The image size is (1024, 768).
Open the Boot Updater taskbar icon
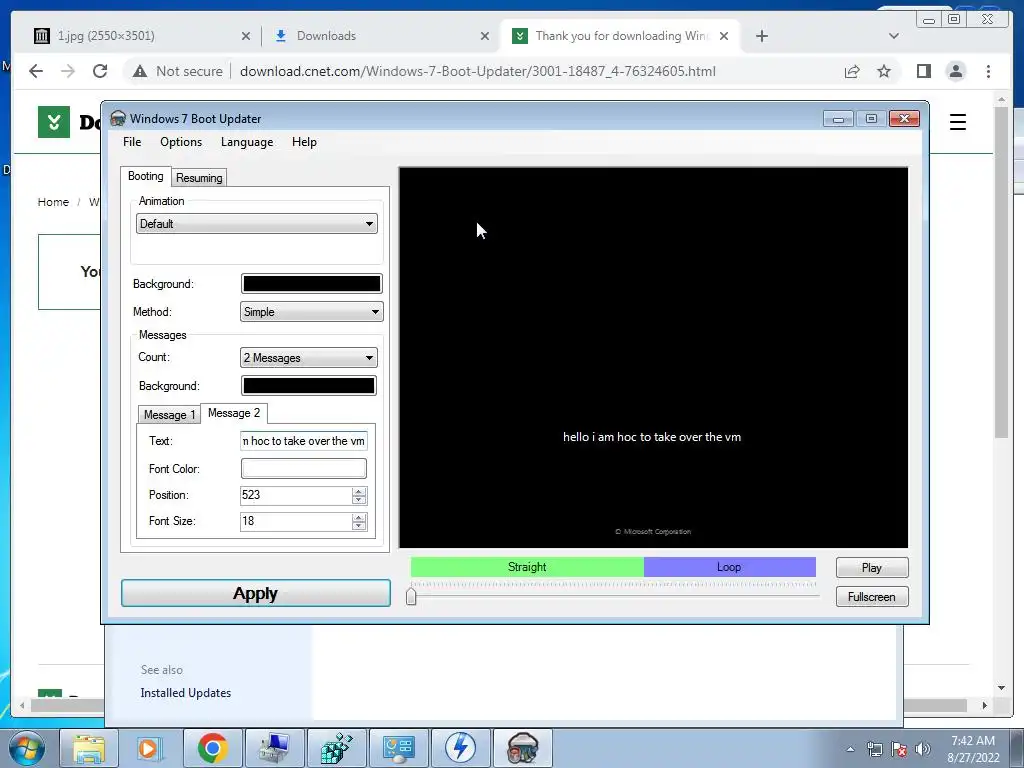(522, 748)
